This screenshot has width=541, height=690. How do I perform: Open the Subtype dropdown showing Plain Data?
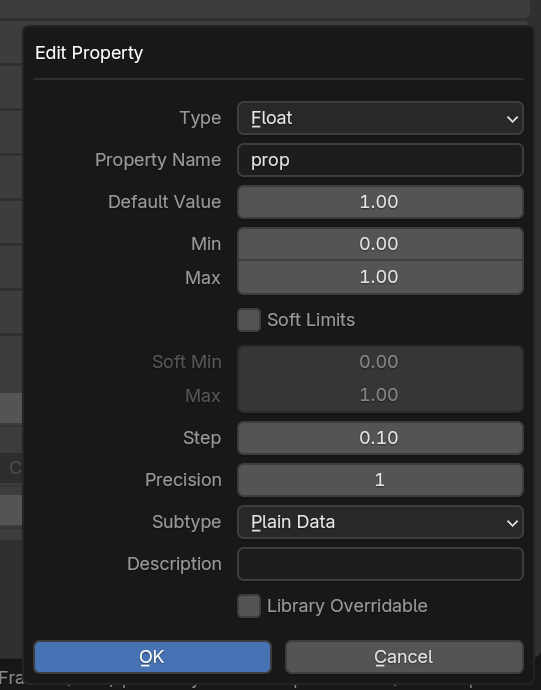coord(380,522)
